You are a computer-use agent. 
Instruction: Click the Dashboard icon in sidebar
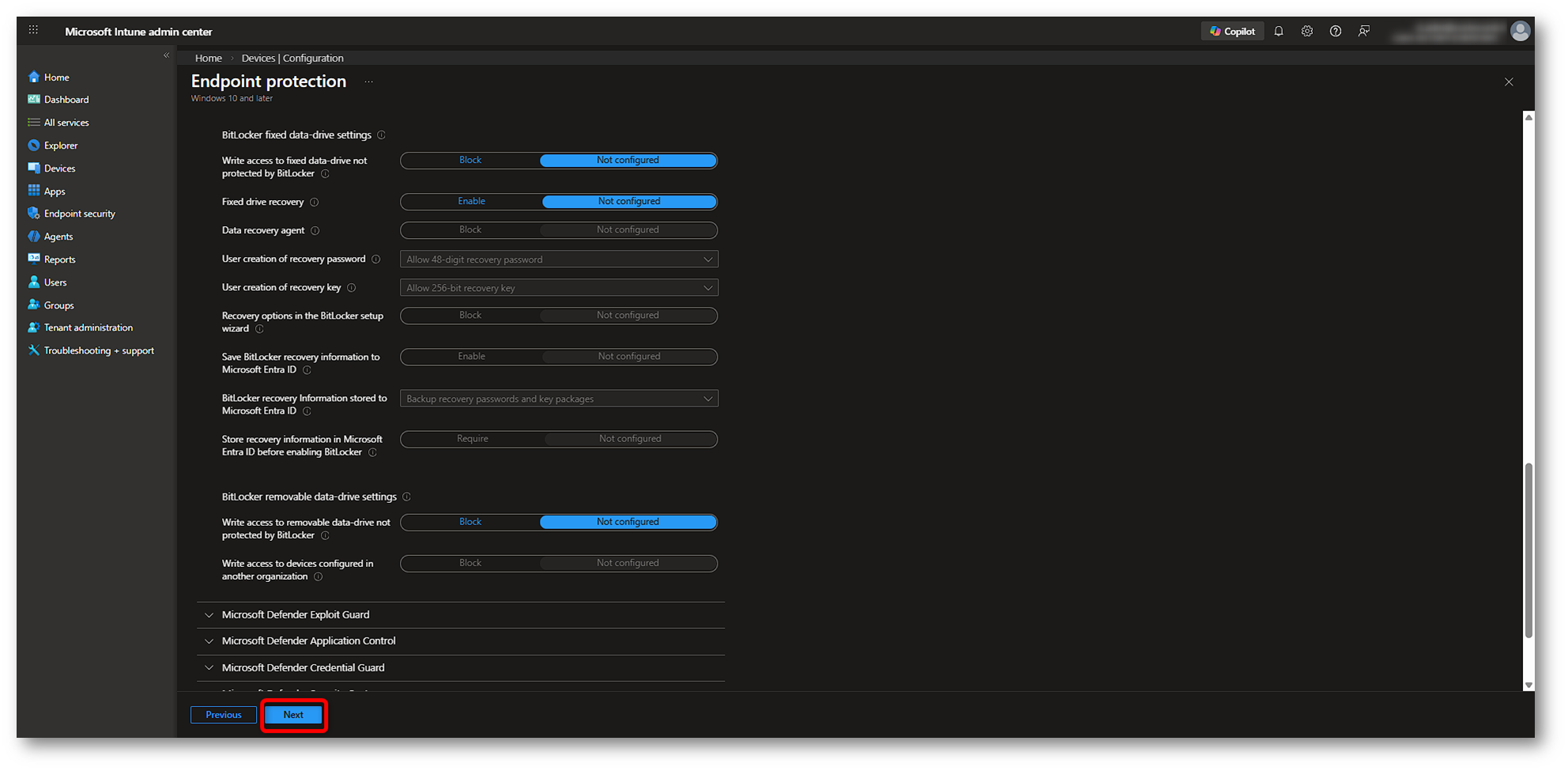(34, 100)
